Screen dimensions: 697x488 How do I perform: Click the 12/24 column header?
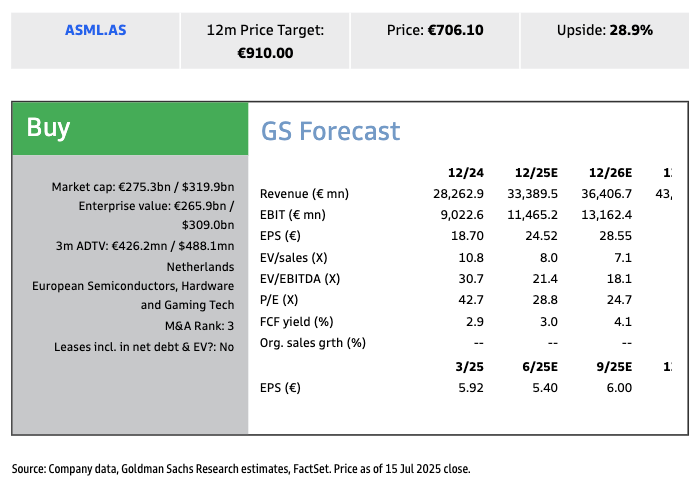[467, 172]
